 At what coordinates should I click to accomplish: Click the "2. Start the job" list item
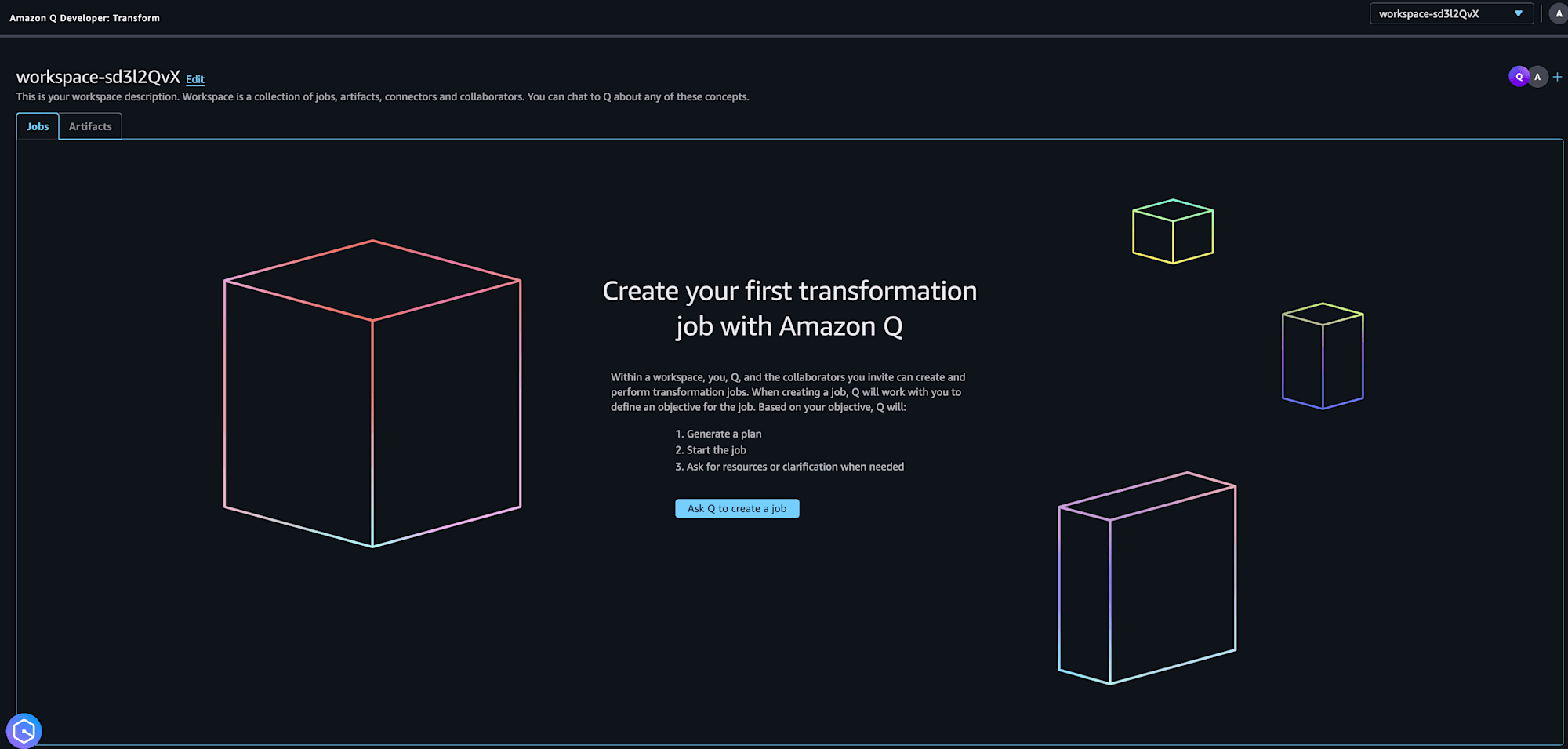[710, 450]
